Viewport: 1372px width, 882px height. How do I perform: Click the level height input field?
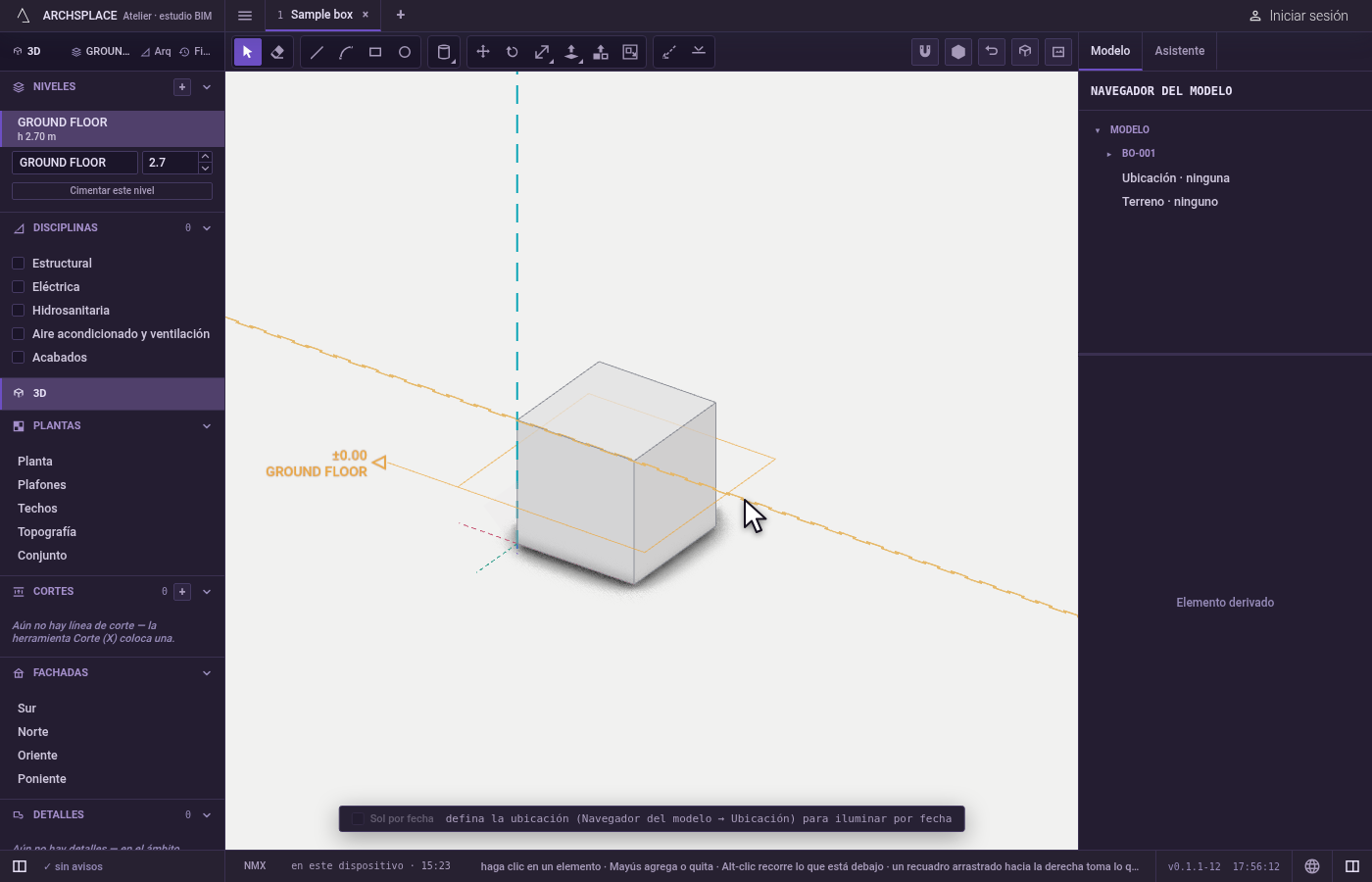(171, 163)
